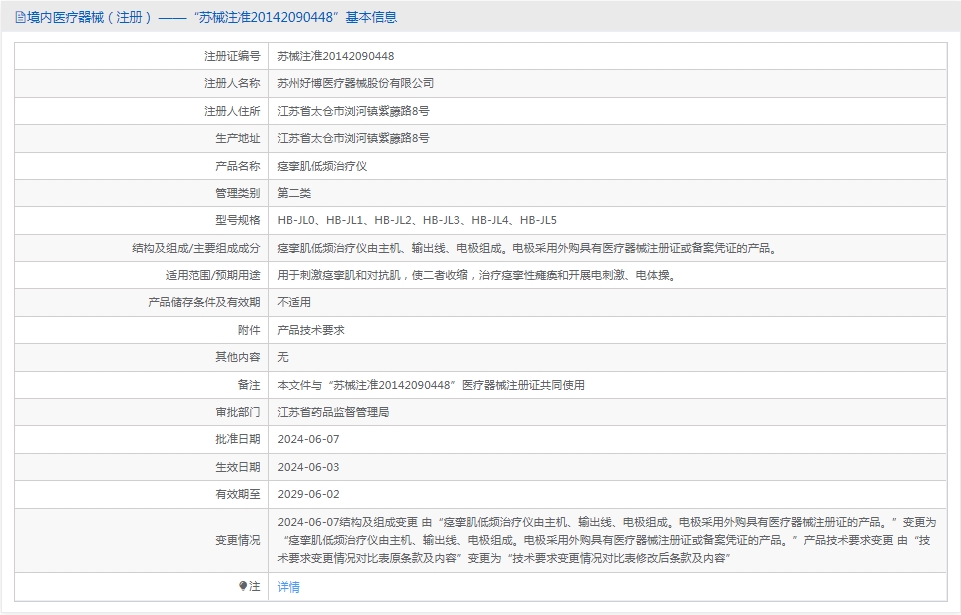Image resolution: width=961 pixels, height=615 pixels.
Task: Click registrant name 苏州好博医疗器械股份有限公司
Action: 355,83
